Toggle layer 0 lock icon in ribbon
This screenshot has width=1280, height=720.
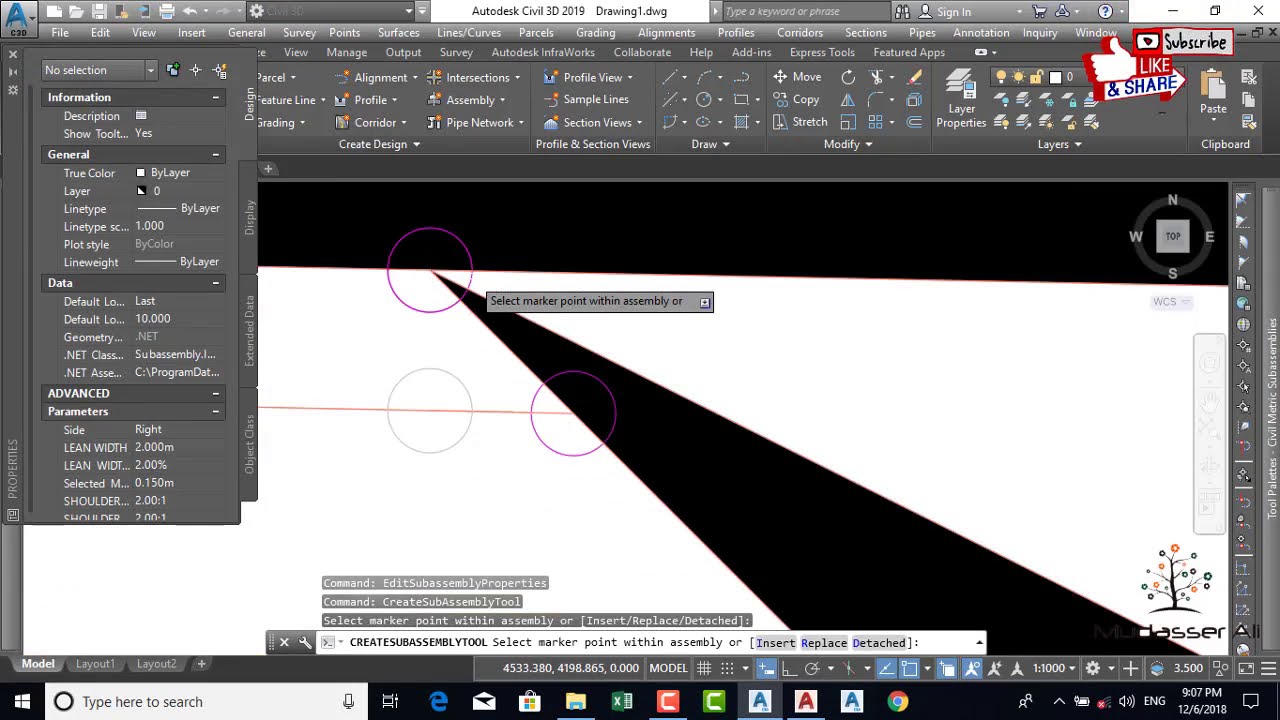pos(1036,77)
